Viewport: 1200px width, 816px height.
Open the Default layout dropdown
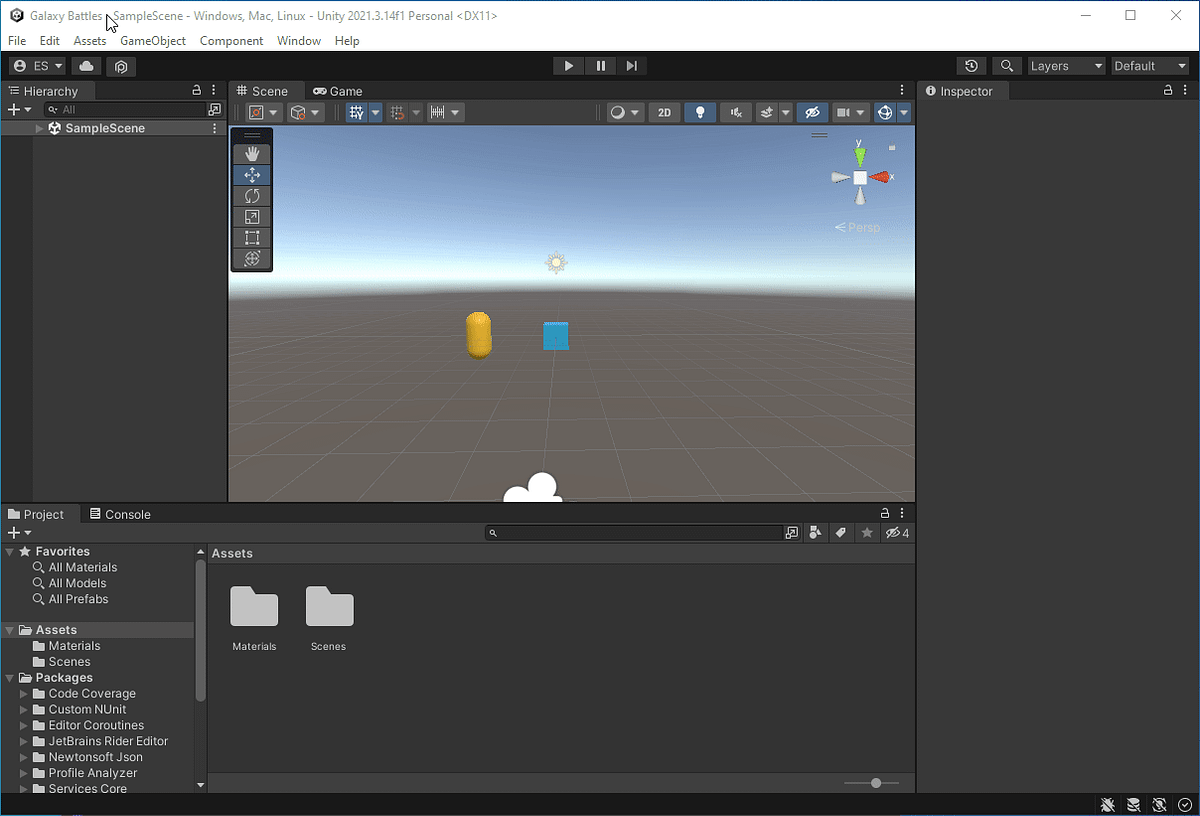pyautogui.click(x=1150, y=65)
